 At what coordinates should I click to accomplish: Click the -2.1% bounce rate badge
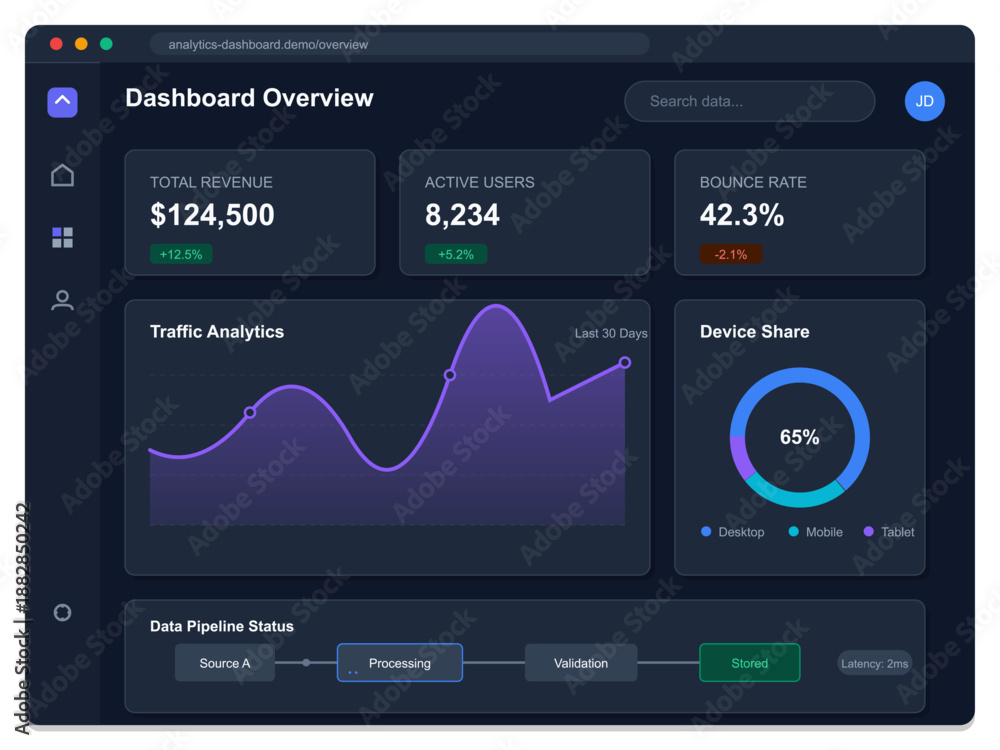coord(731,254)
